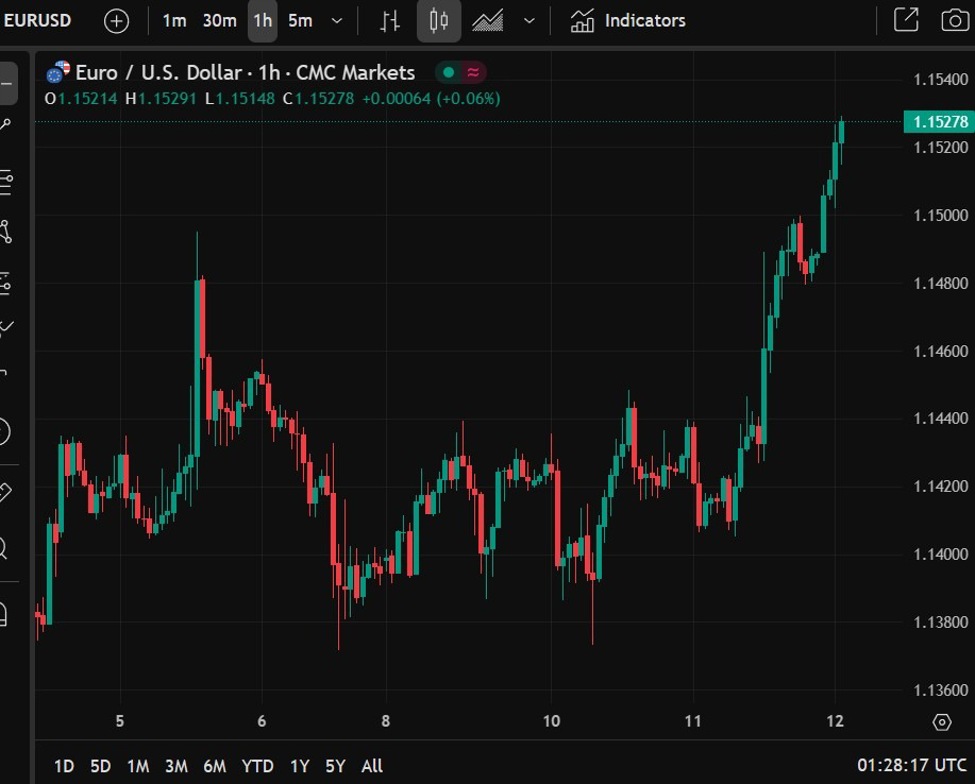
Task: Toggle the green market status dot
Action: tap(448, 72)
